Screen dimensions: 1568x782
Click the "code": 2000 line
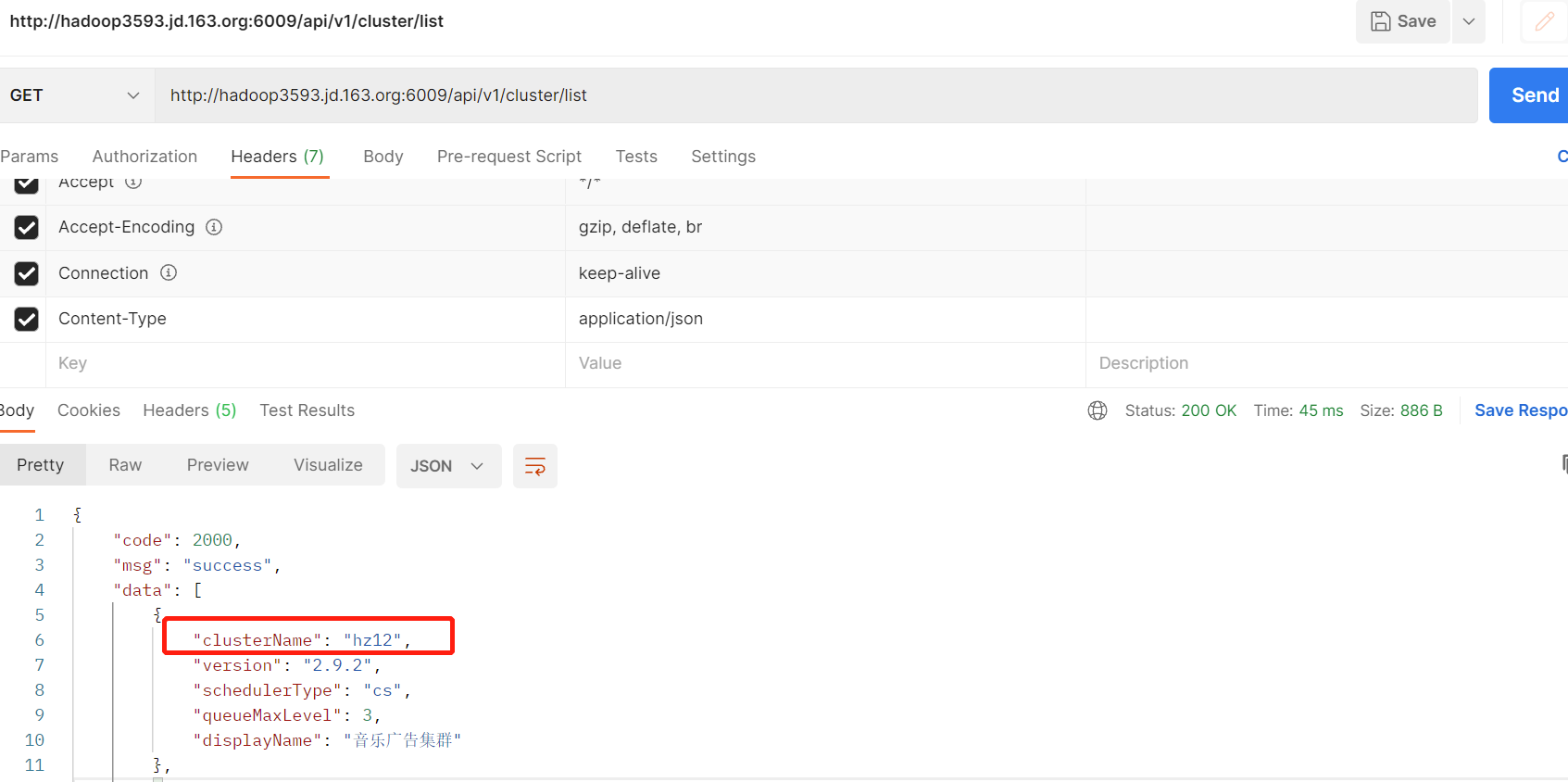[177, 540]
